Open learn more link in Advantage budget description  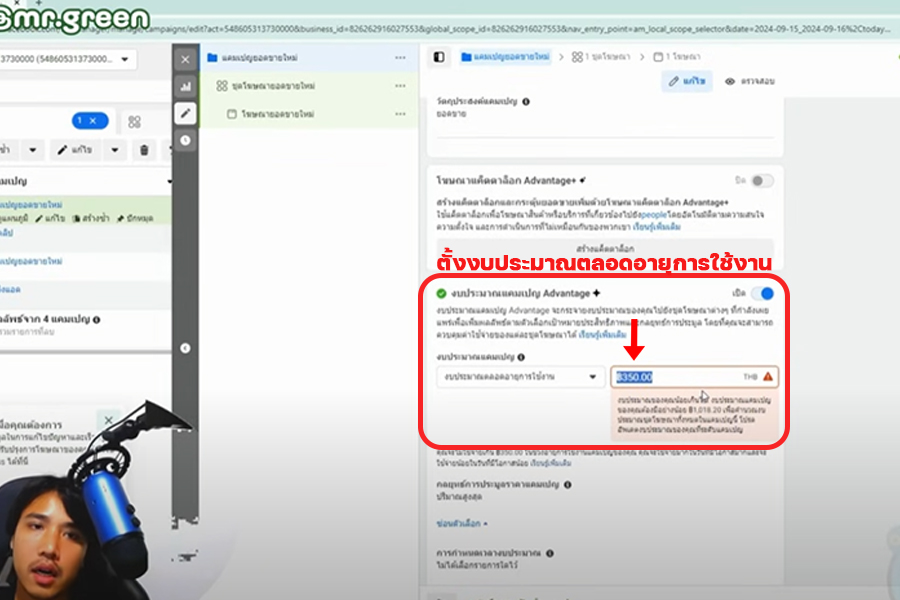tap(603, 335)
